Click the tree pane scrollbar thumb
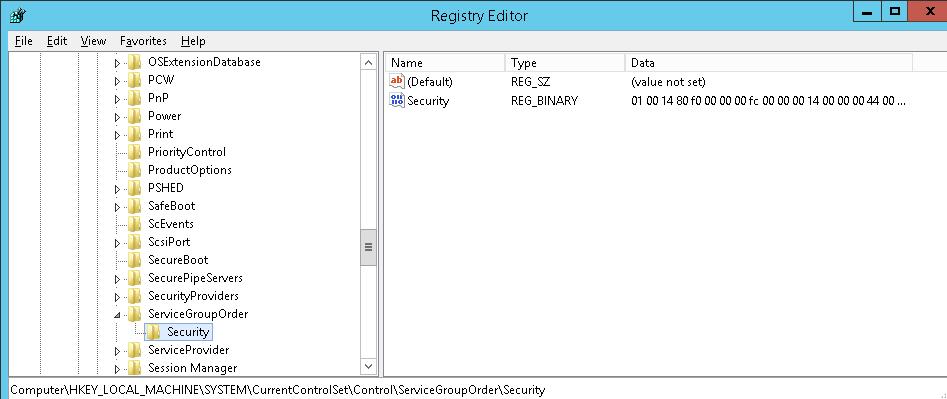Screen dimensions: 947x399 pyautogui.click(x=368, y=247)
